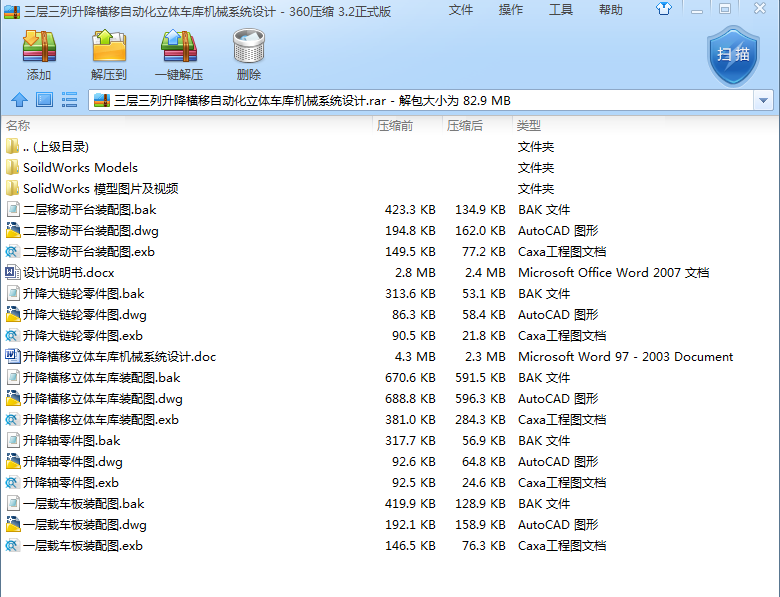Open the 工具 menu
Viewport: 780px width, 597px height.
(561, 10)
